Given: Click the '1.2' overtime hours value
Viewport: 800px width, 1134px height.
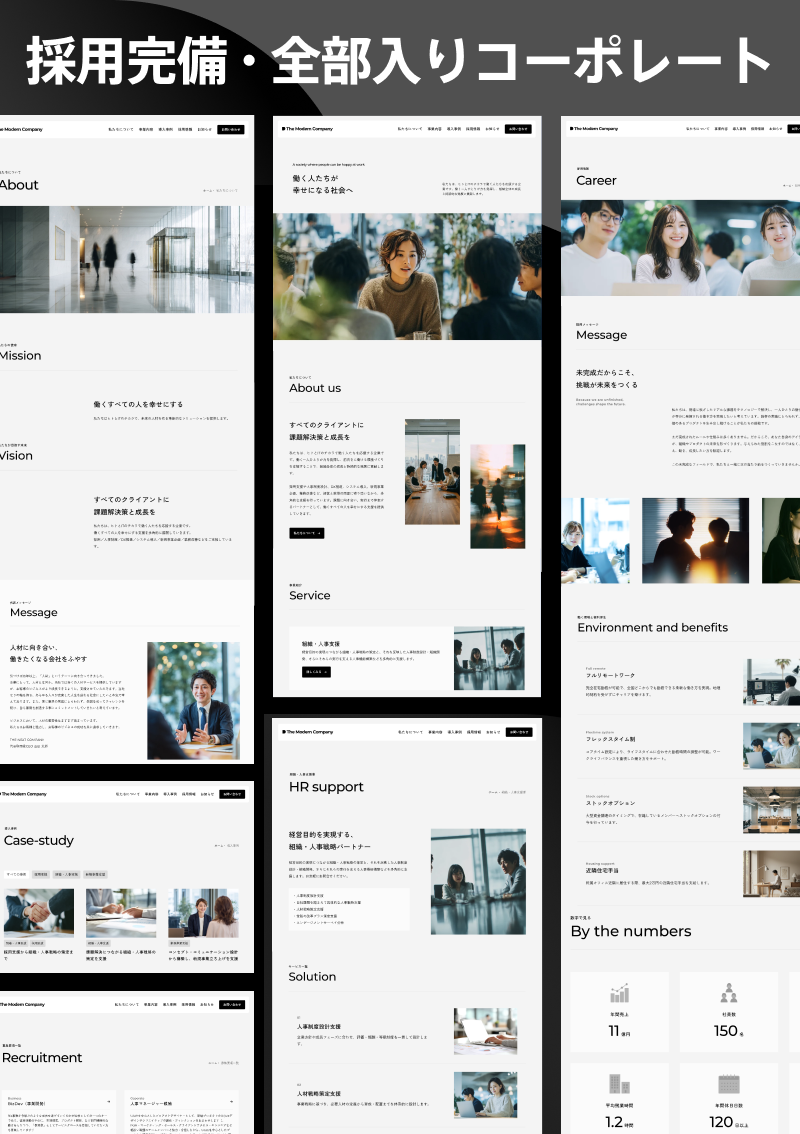Looking at the screenshot, I should point(614,1122).
